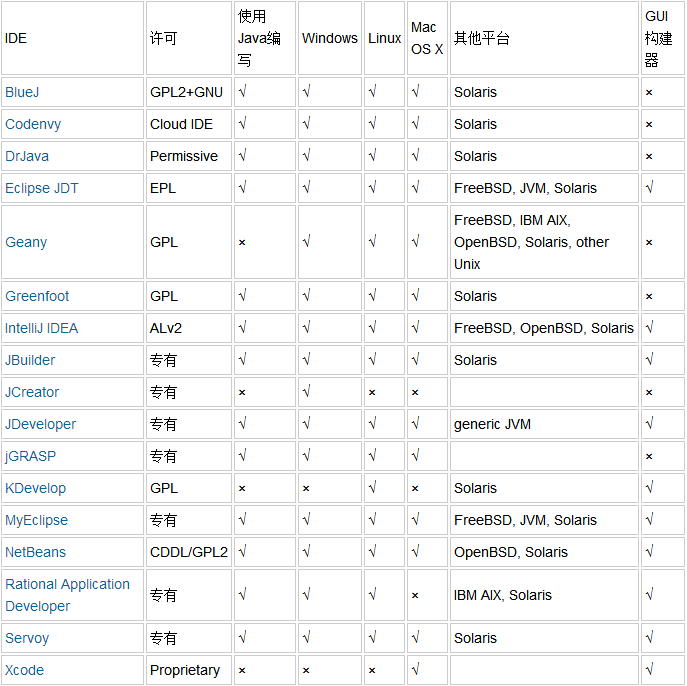
Task: Open the Servoy link
Action: (x=27, y=638)
